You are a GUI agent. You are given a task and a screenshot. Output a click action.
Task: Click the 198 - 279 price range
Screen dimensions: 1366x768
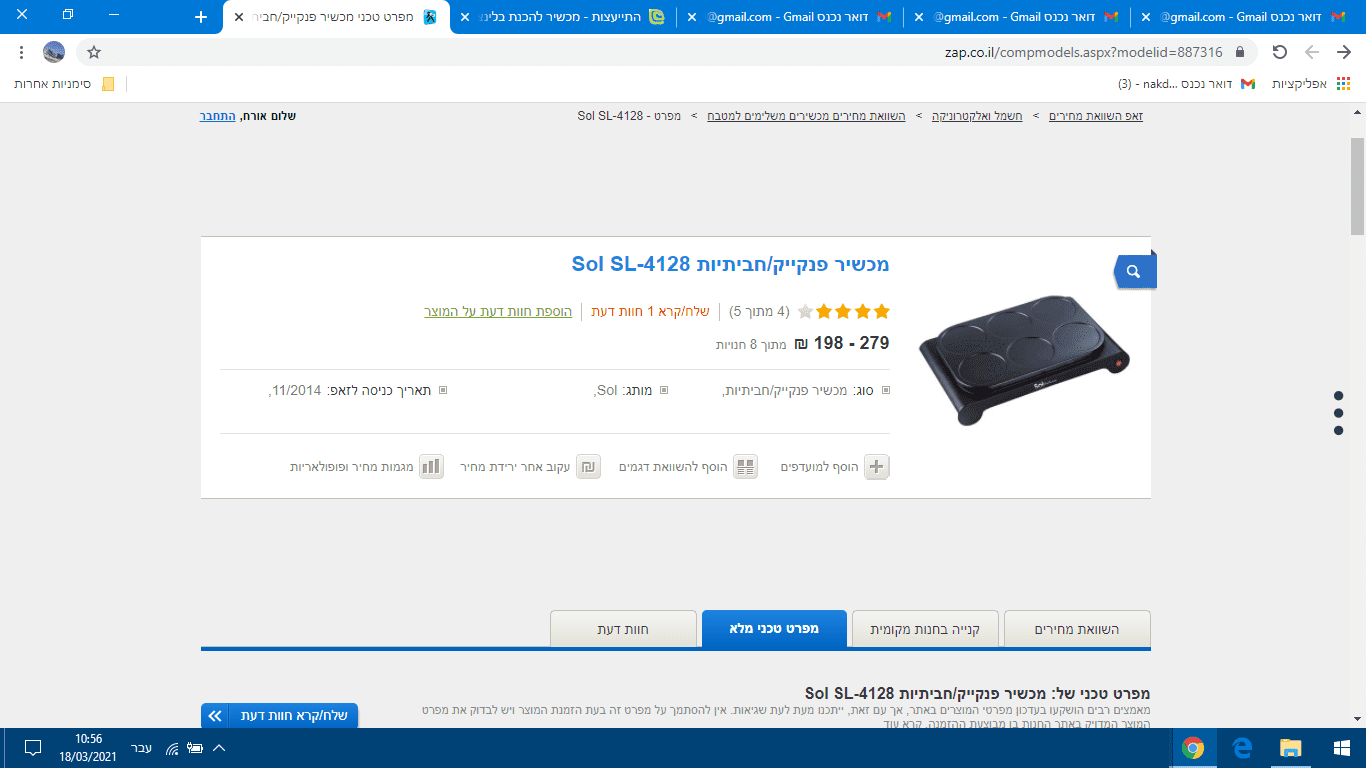click(841, 343)
